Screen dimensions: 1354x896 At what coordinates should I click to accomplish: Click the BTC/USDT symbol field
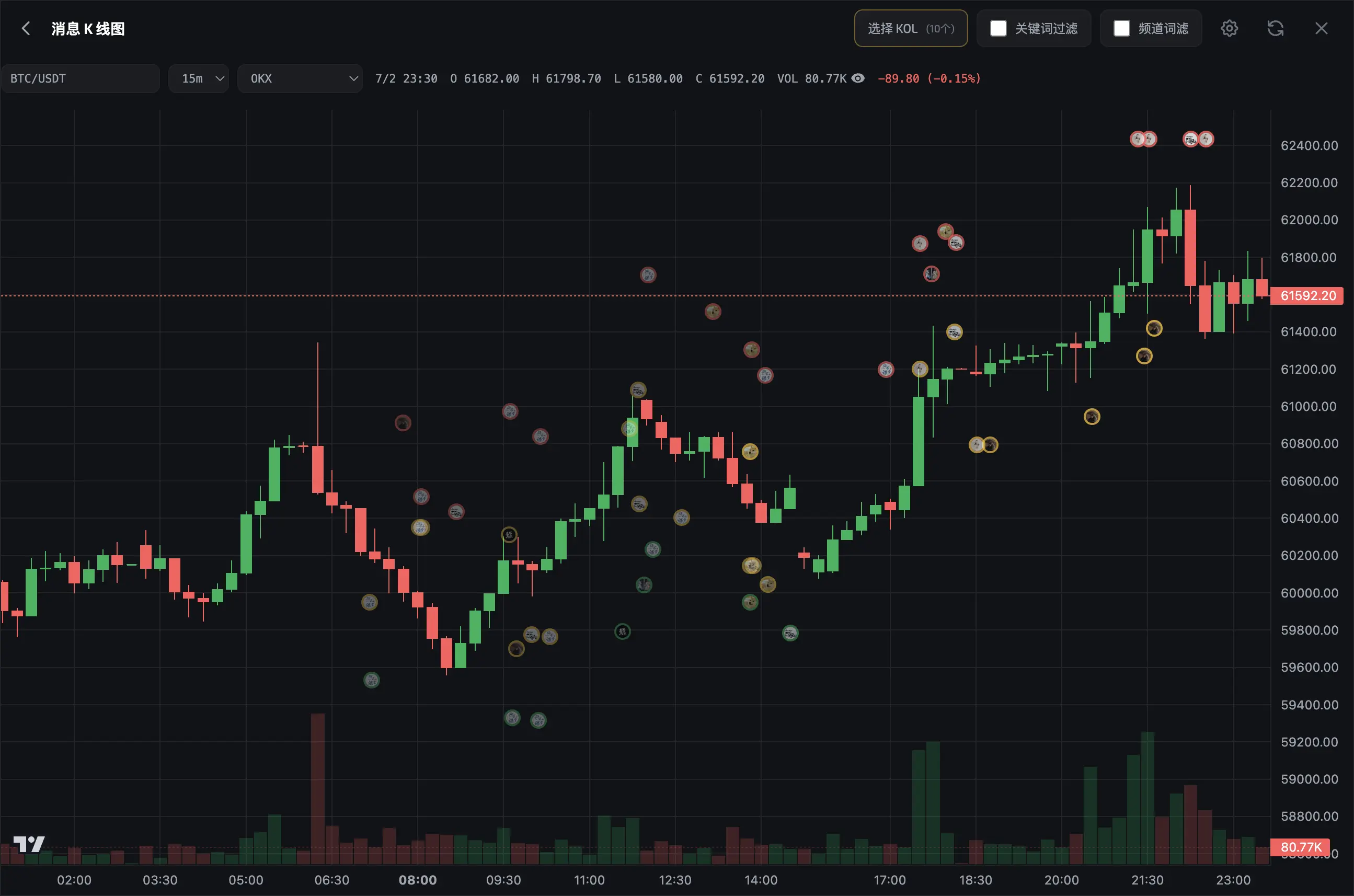click(x=80, y=78)
